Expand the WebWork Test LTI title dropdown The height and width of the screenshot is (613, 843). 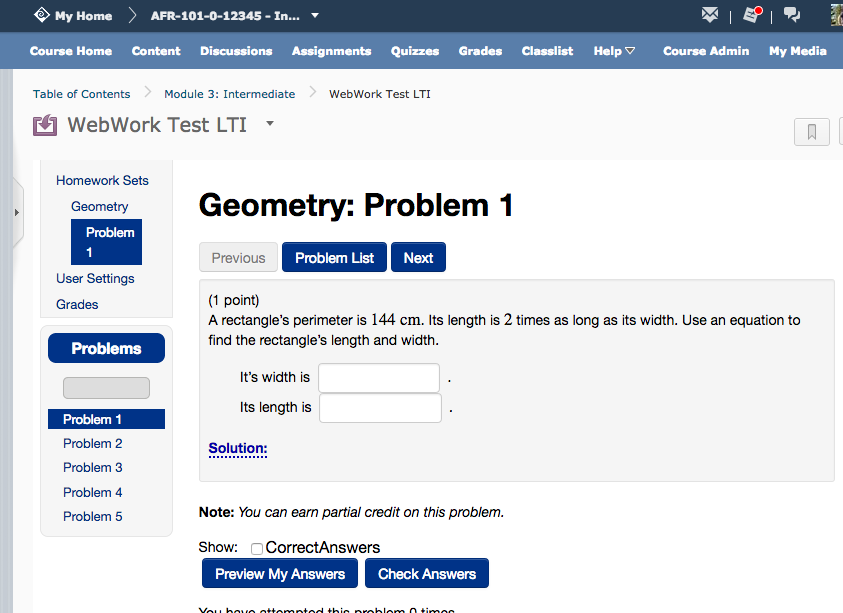pos(270,124)
